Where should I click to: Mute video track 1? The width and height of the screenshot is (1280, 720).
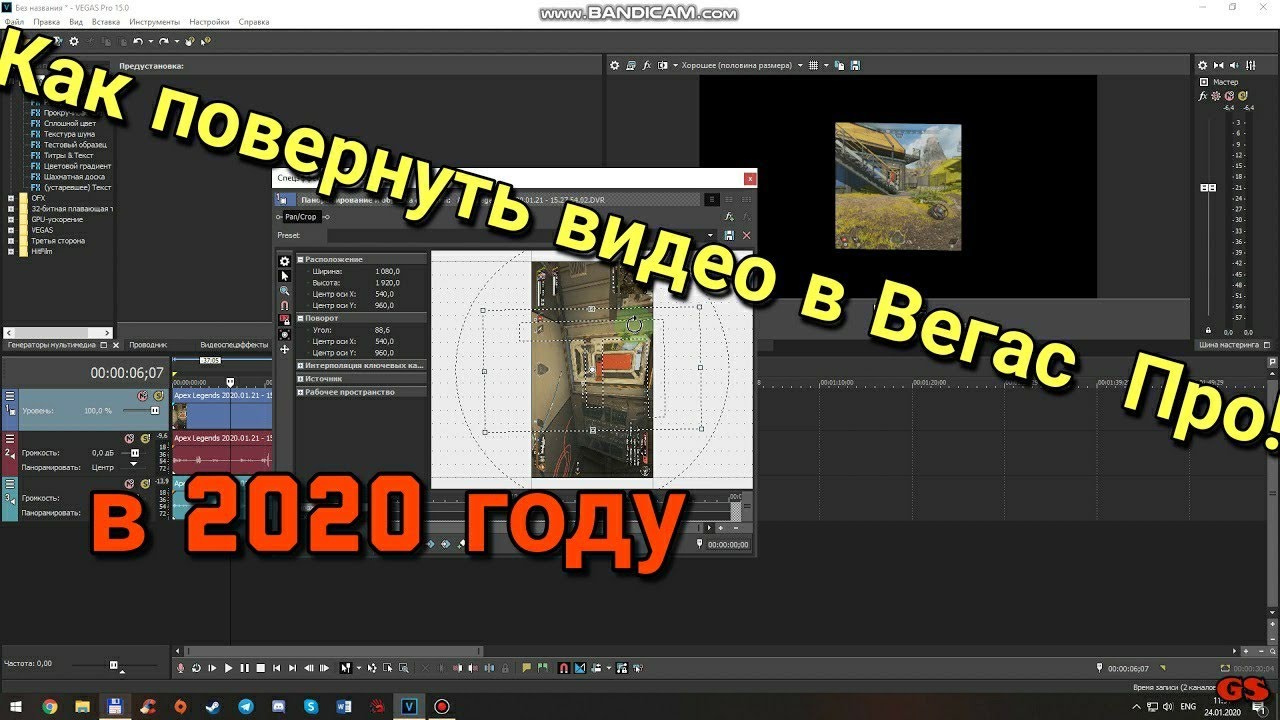click(x=143, y=396)
